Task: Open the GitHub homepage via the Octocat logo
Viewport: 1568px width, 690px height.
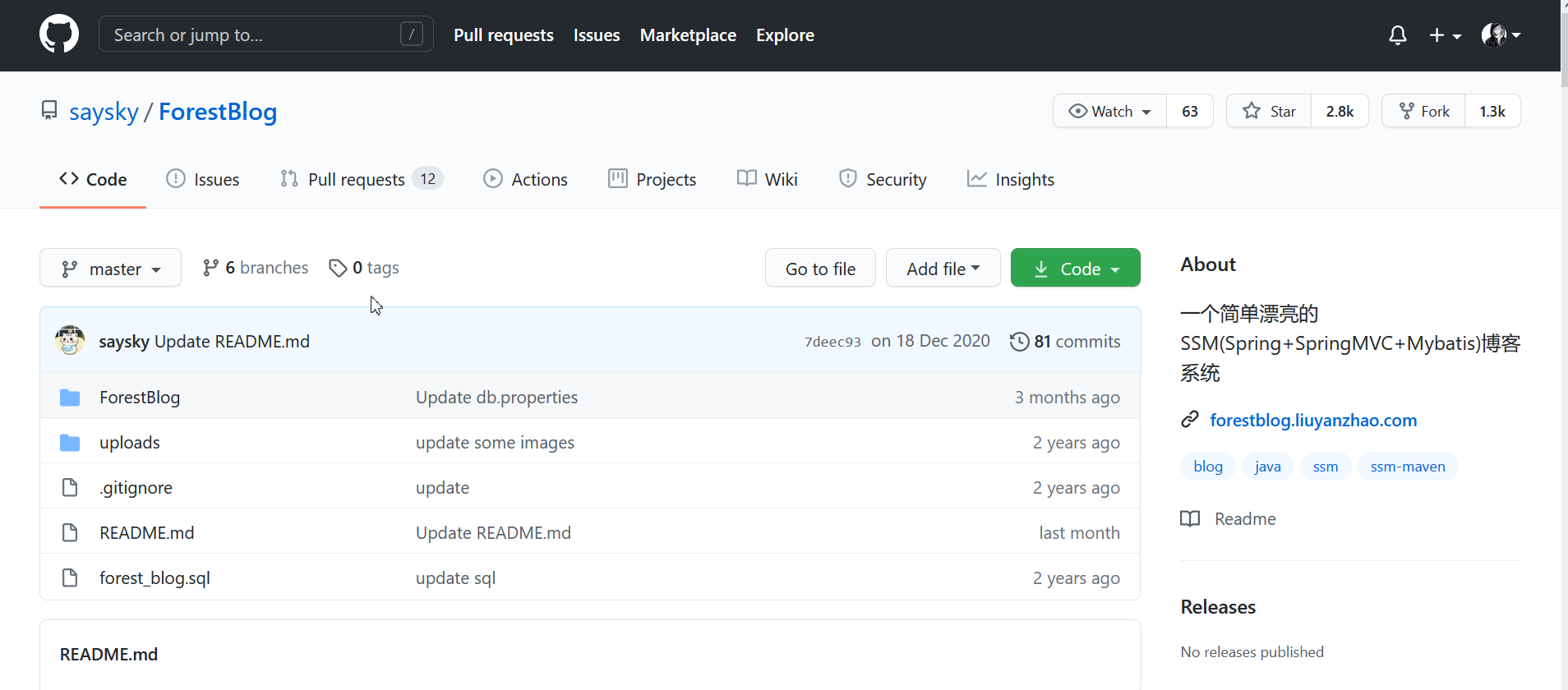Action: pyautogui.click(x=59, y=34)
